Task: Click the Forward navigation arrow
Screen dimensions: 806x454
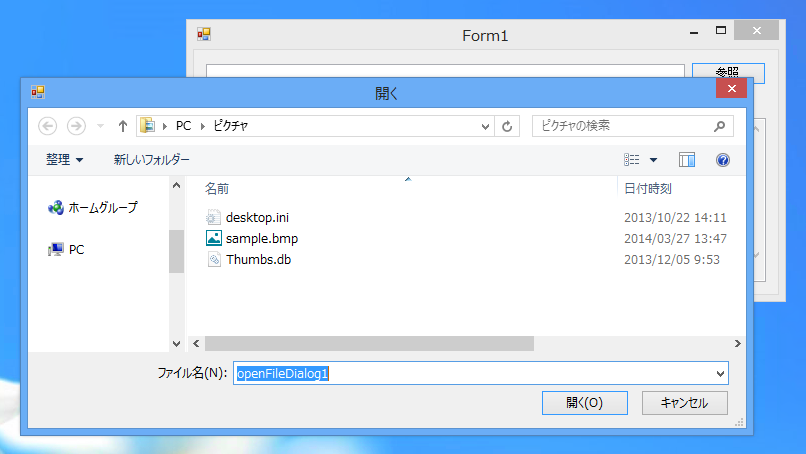Action: (x=76, y=126)
